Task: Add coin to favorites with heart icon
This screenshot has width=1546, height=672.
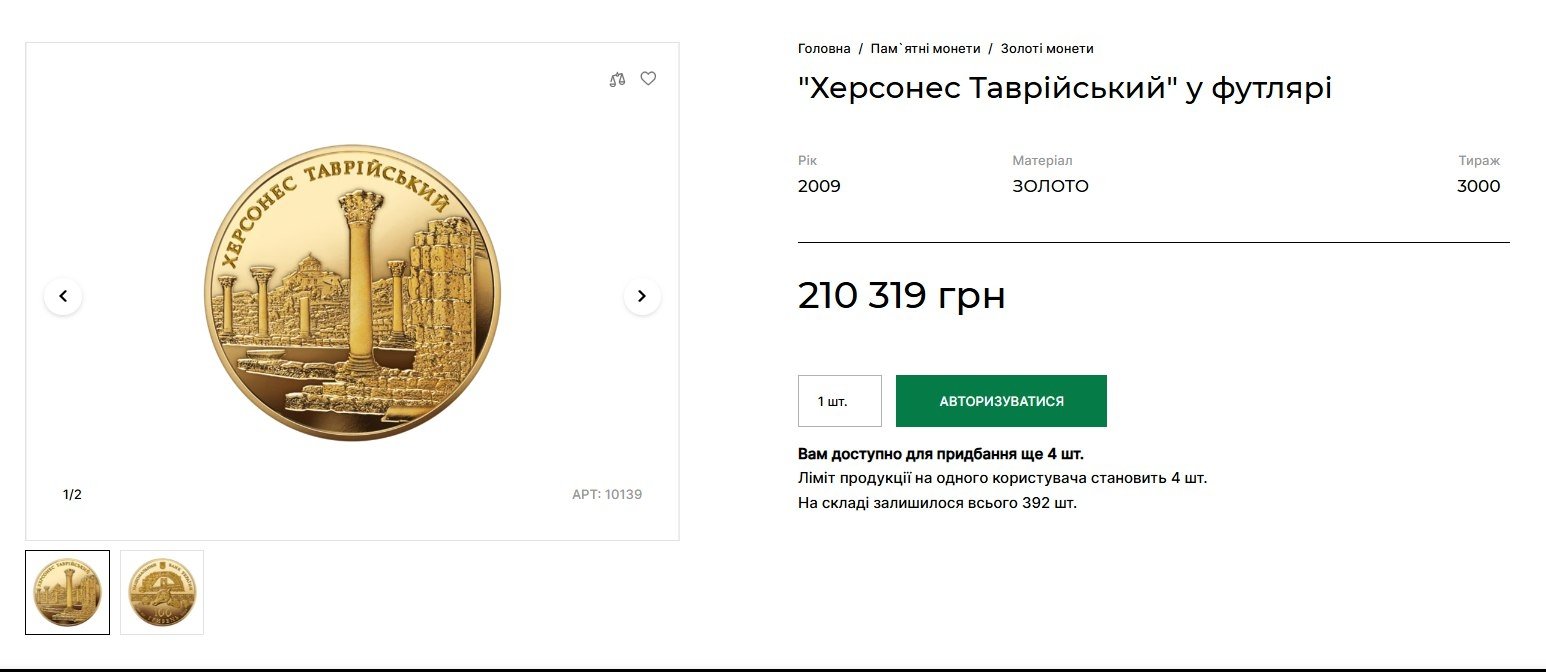Action: pyautogui.click(x=648, y=78)
